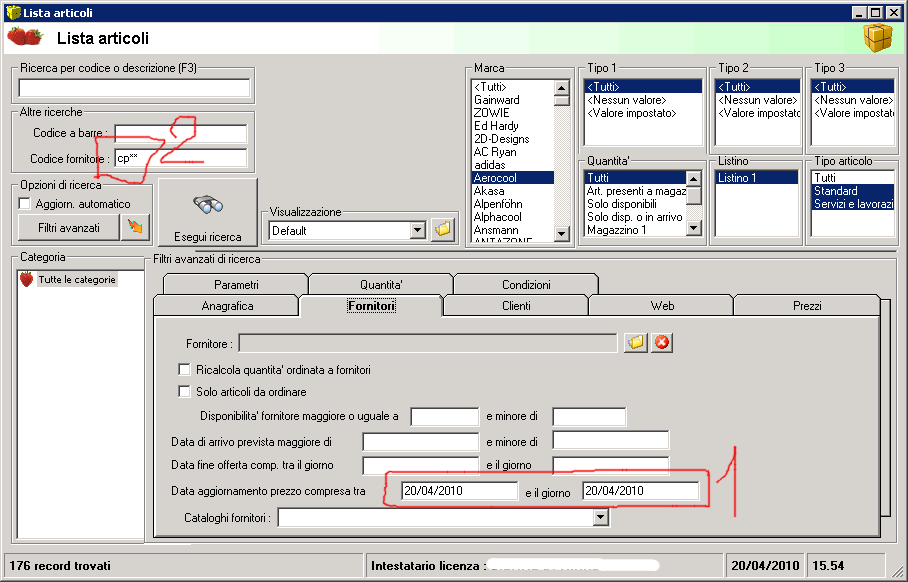This screenshot has width=908, height=582.
Task: Open the Quantita' tab
Action: [x=381, y=284]
